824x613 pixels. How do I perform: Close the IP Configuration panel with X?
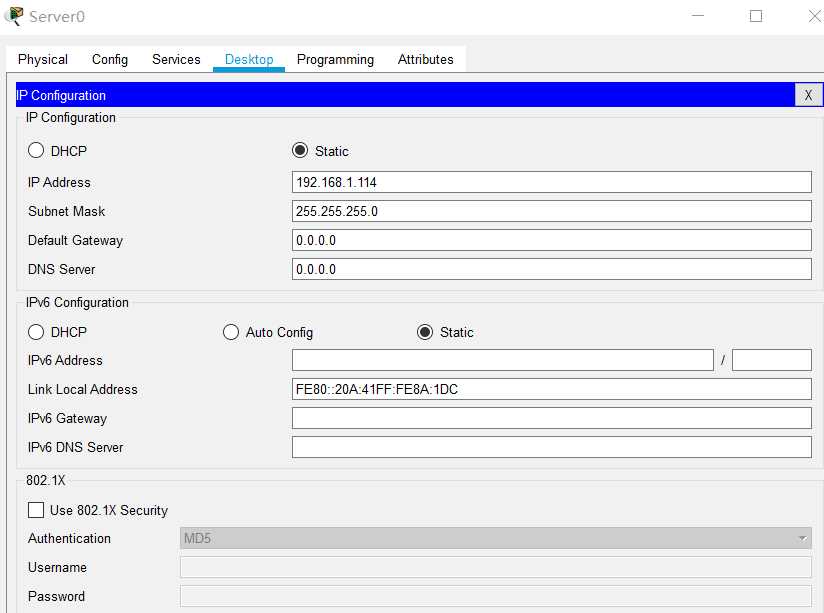(808, 95)
